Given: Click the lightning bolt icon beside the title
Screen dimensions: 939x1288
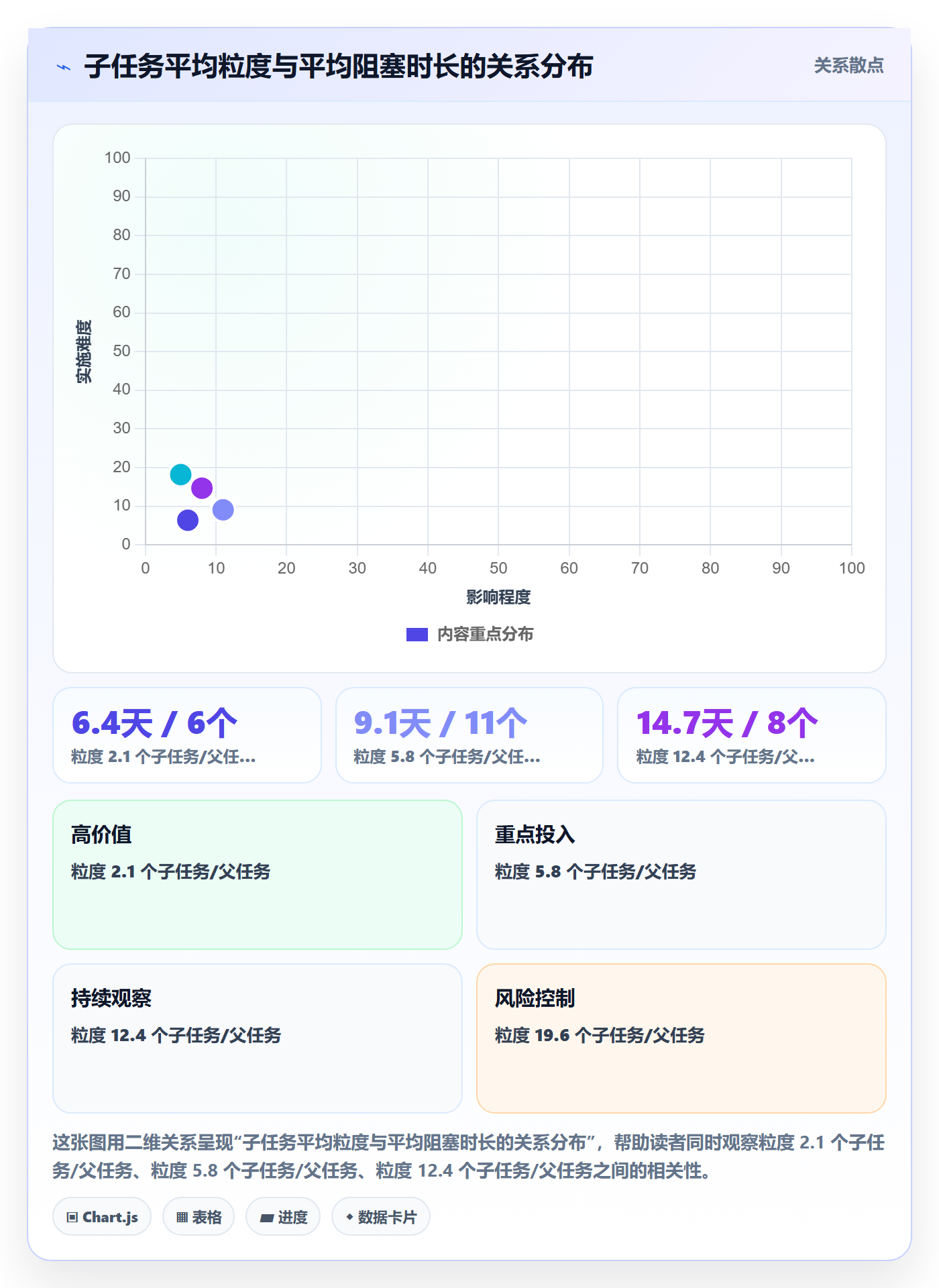Looking at the screenshot, I should [64, 67].
